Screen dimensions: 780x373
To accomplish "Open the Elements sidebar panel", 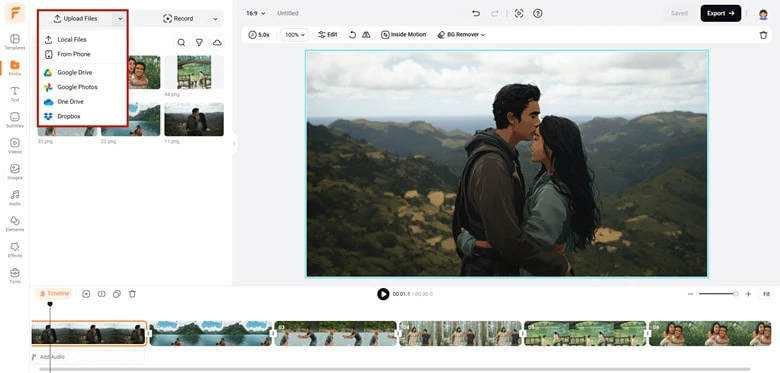I will tap(15, 223).
